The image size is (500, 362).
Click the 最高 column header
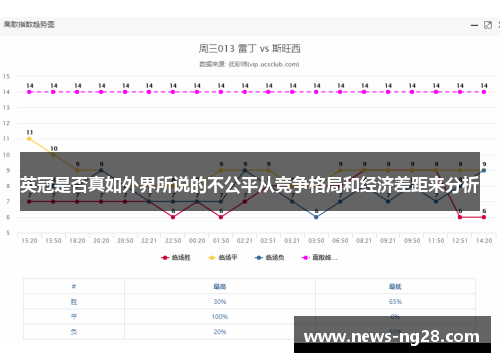click(220, 286)
